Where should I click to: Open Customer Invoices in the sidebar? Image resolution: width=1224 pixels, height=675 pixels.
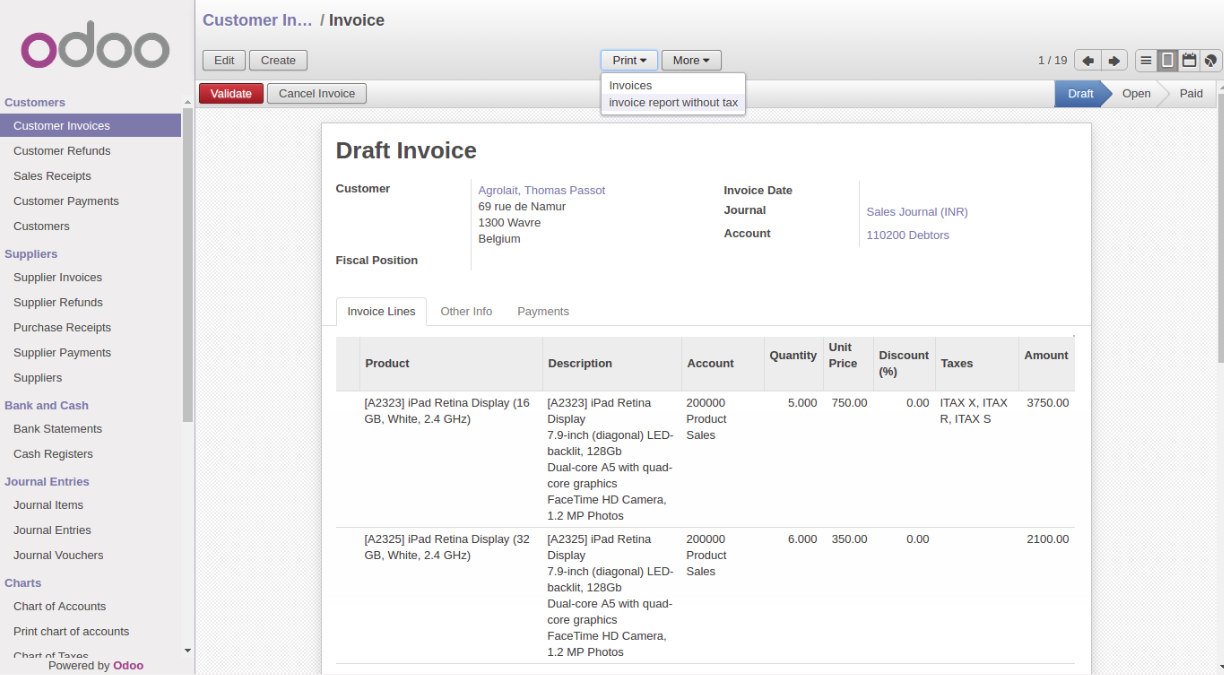(90, 126)
